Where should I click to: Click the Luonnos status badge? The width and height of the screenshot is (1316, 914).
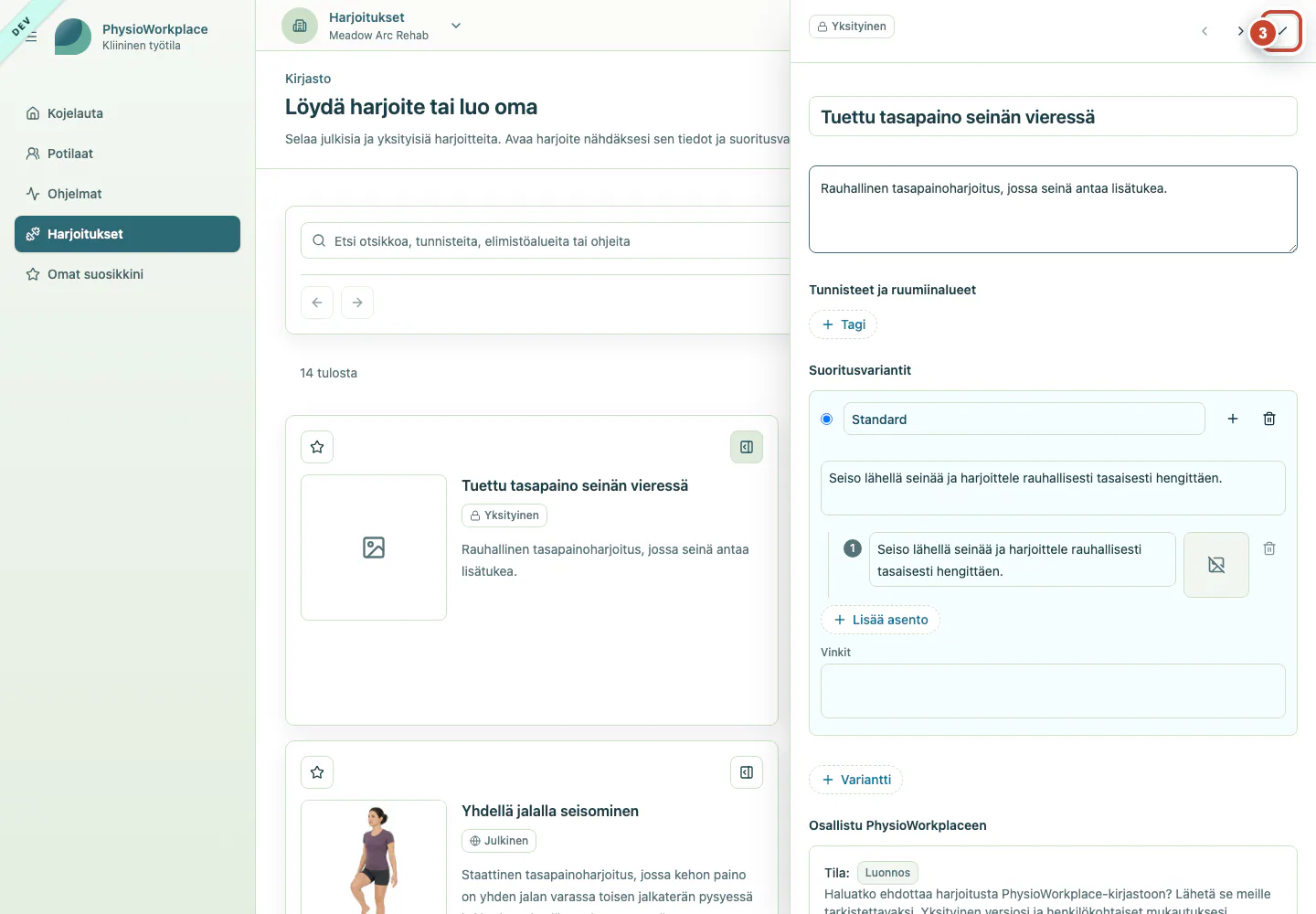887,873
